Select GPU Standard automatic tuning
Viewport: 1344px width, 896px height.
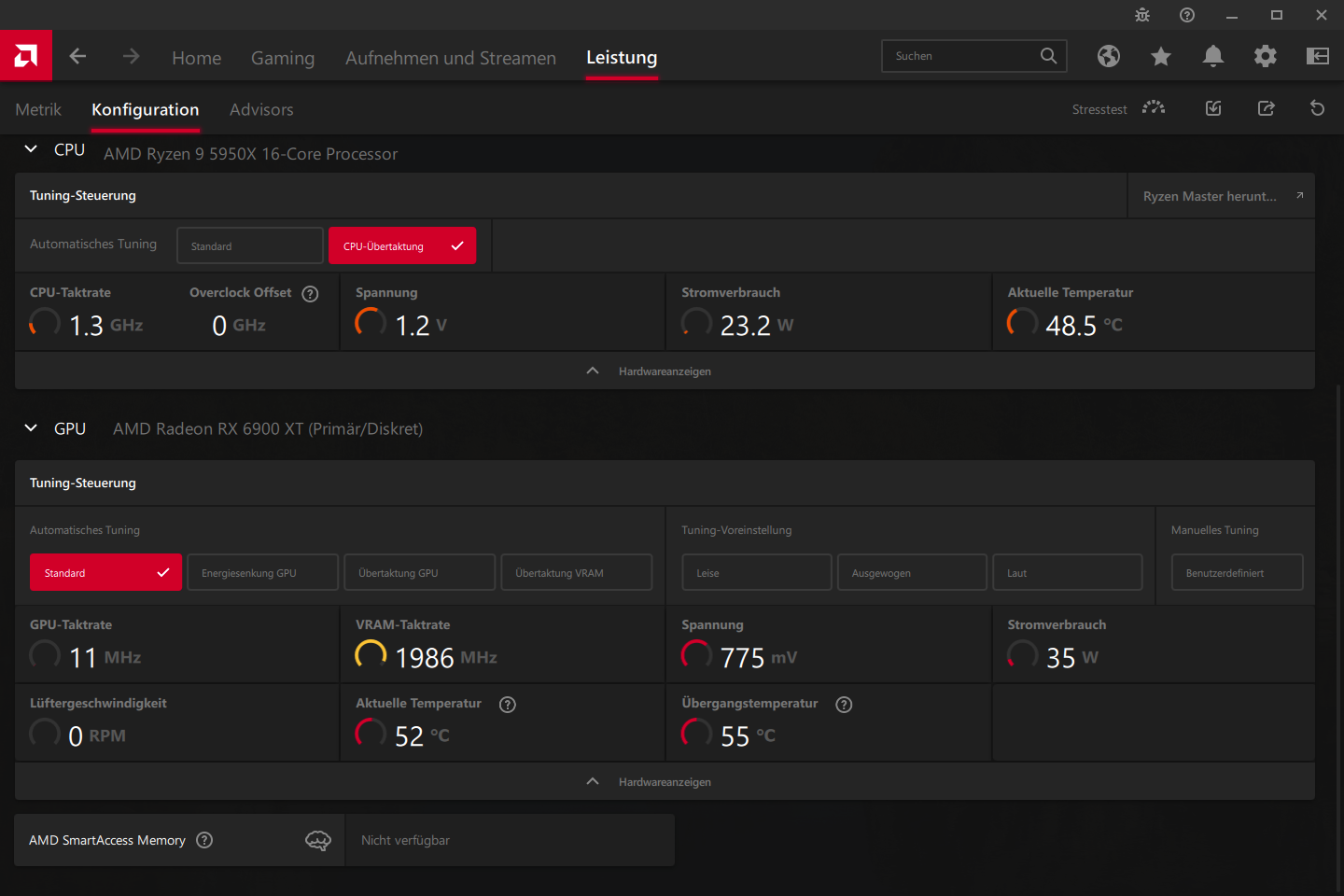[105, 572]
